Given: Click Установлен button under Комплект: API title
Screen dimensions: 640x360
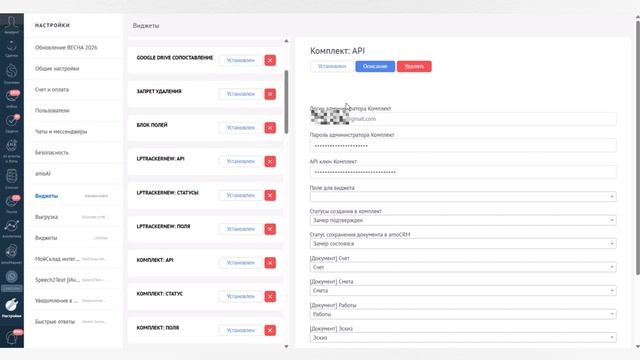Looking at the screenshot, I should pos(331,67).
